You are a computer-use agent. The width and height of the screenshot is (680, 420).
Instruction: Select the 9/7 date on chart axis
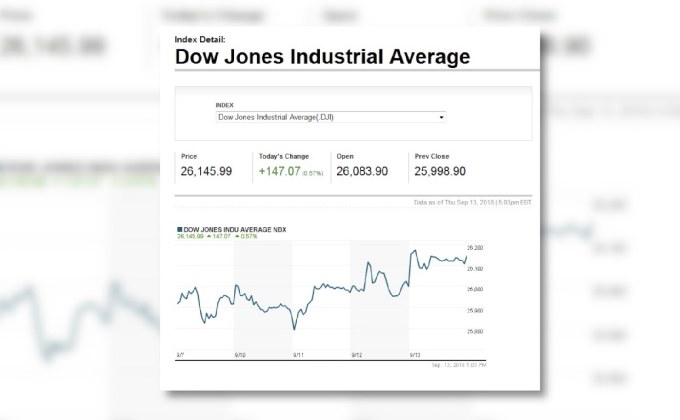180,354
